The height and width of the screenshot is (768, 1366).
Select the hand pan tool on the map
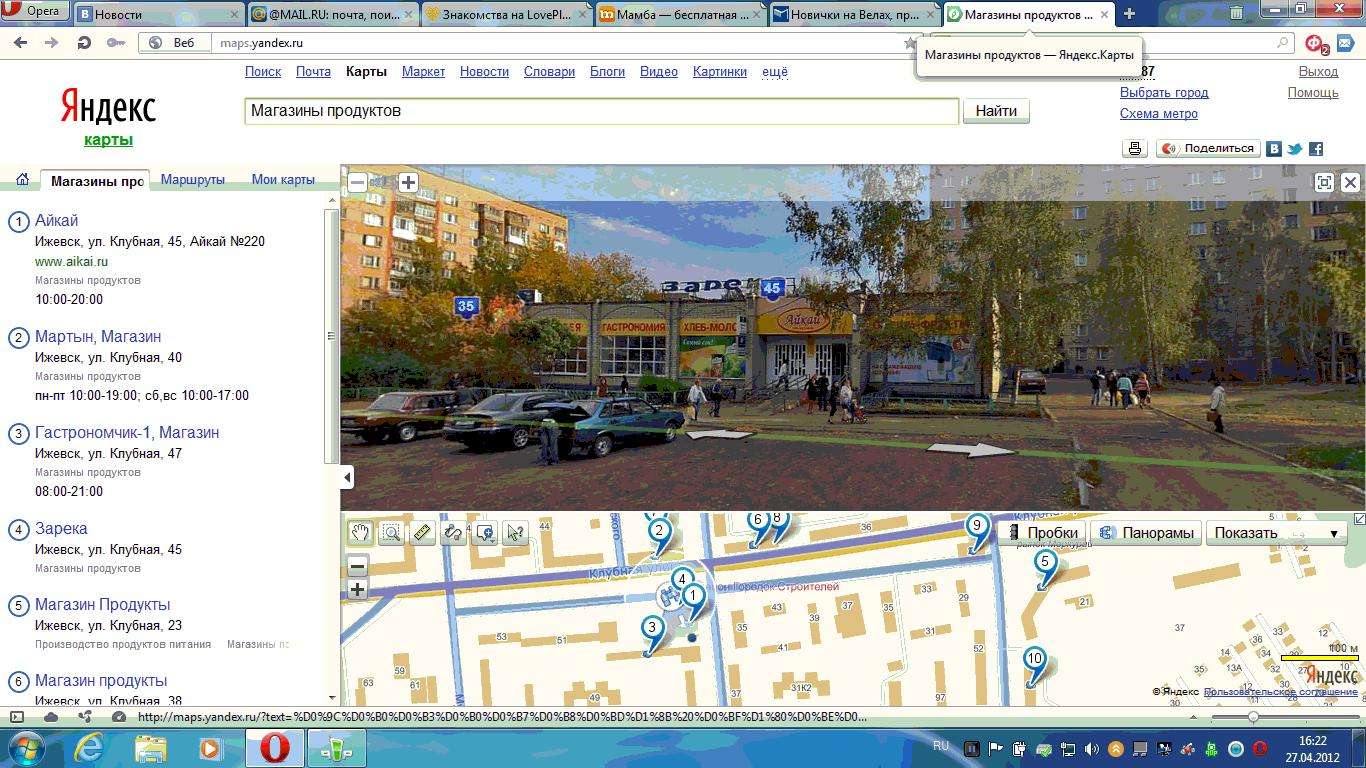[360, 533]
